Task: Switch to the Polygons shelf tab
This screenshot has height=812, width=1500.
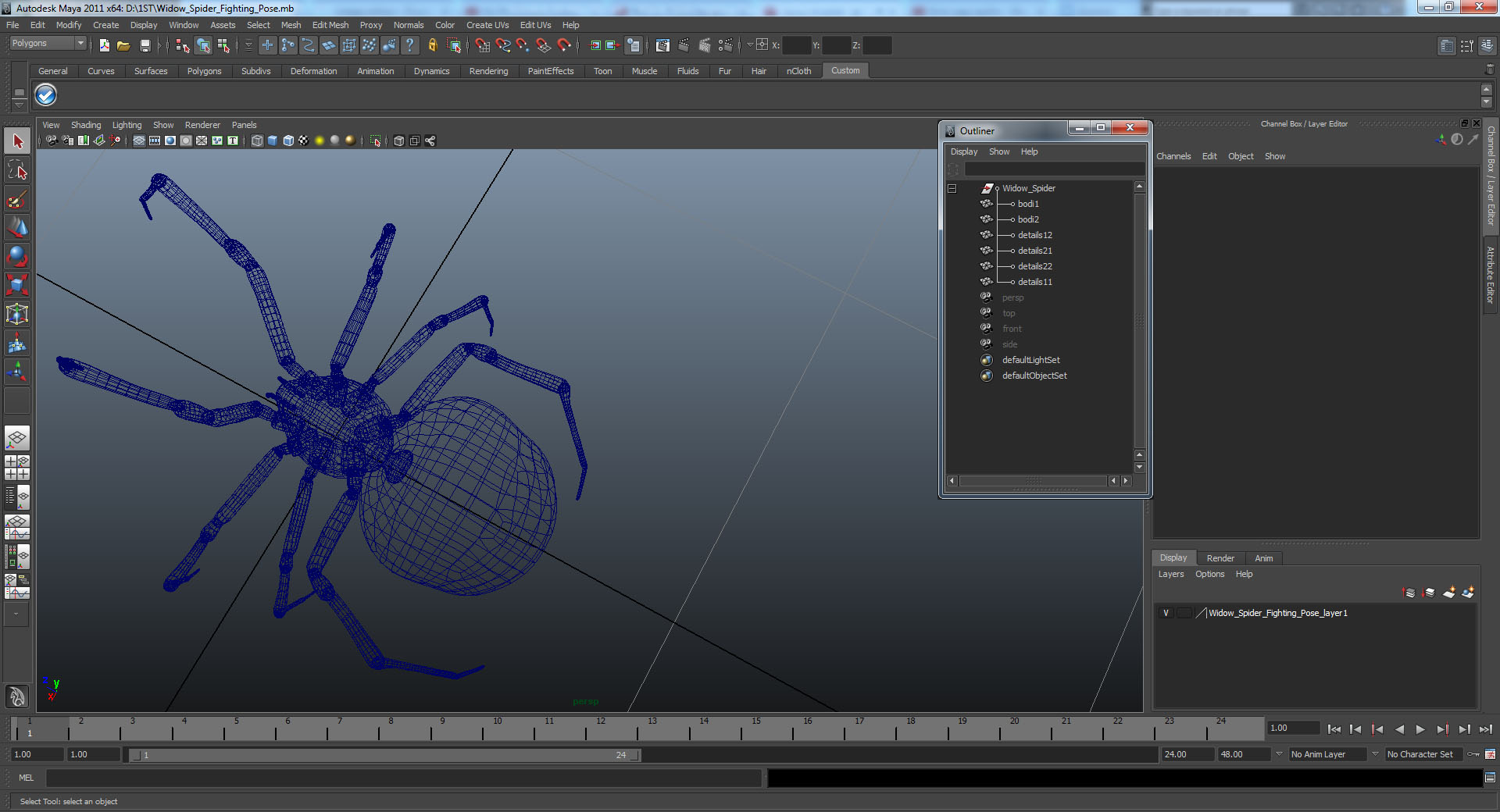Action: (204, 71)
